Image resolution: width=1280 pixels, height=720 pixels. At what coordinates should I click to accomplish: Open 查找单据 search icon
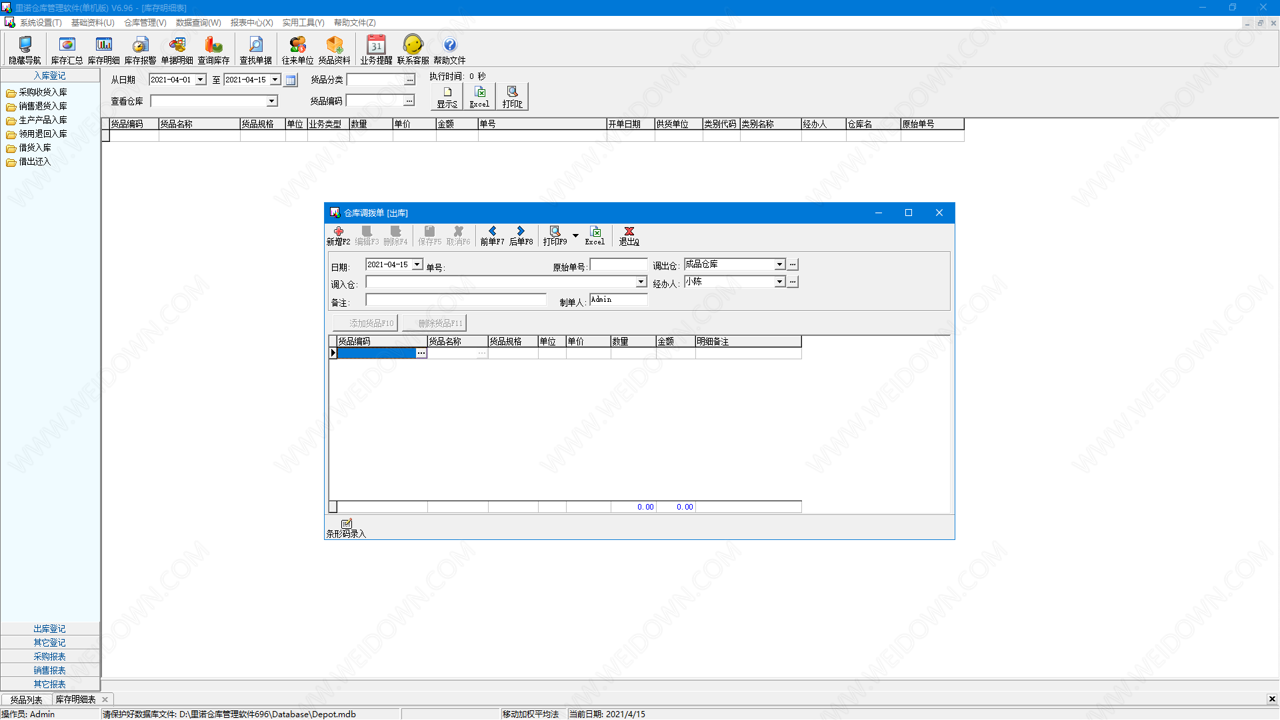coord(256,49)
